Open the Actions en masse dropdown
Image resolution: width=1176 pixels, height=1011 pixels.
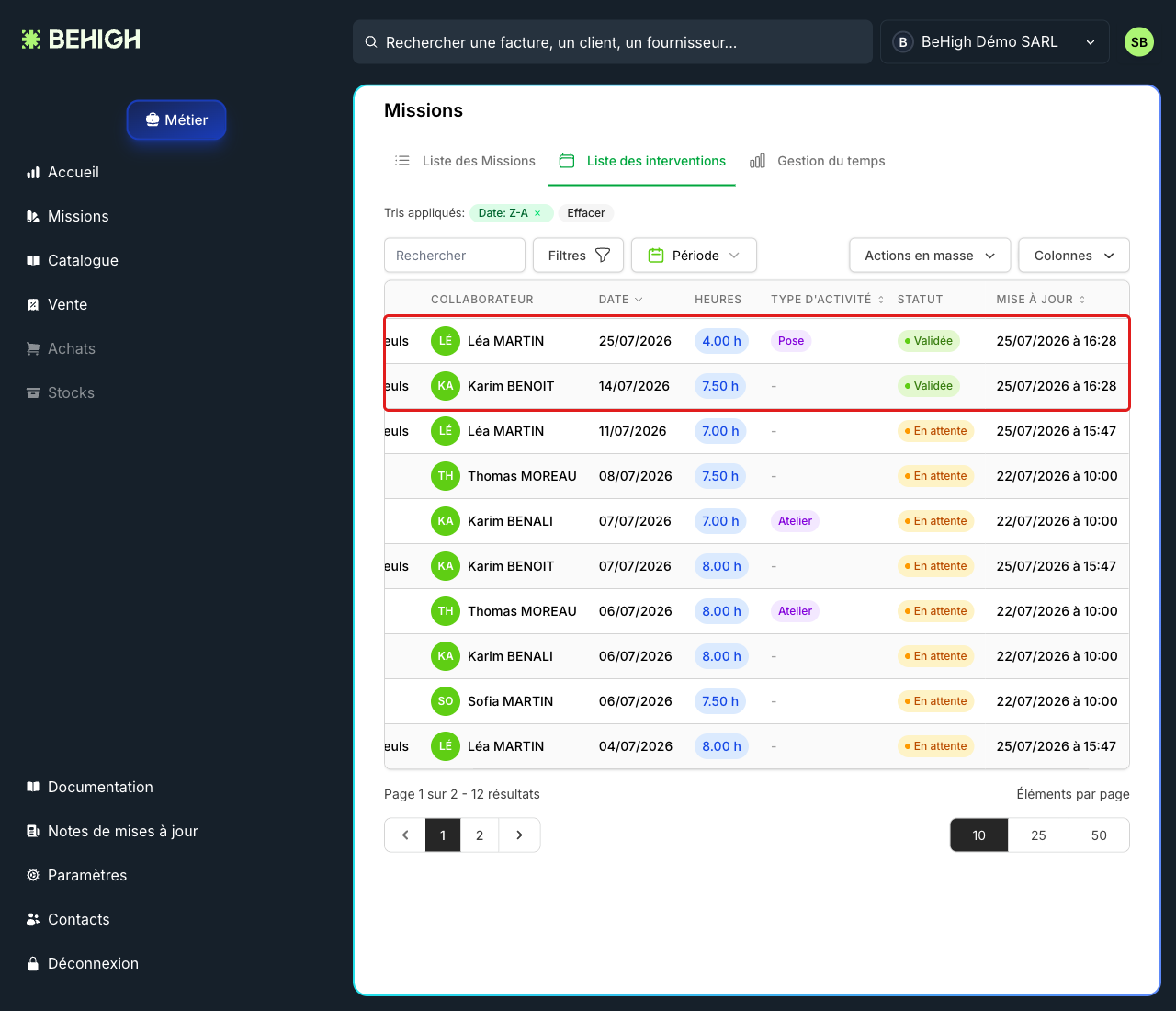click(x=930, y=256)
